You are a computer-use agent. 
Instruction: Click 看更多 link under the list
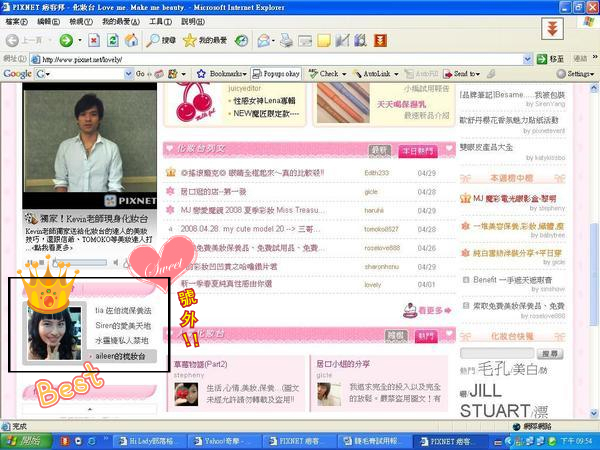[x=427, y=310]
